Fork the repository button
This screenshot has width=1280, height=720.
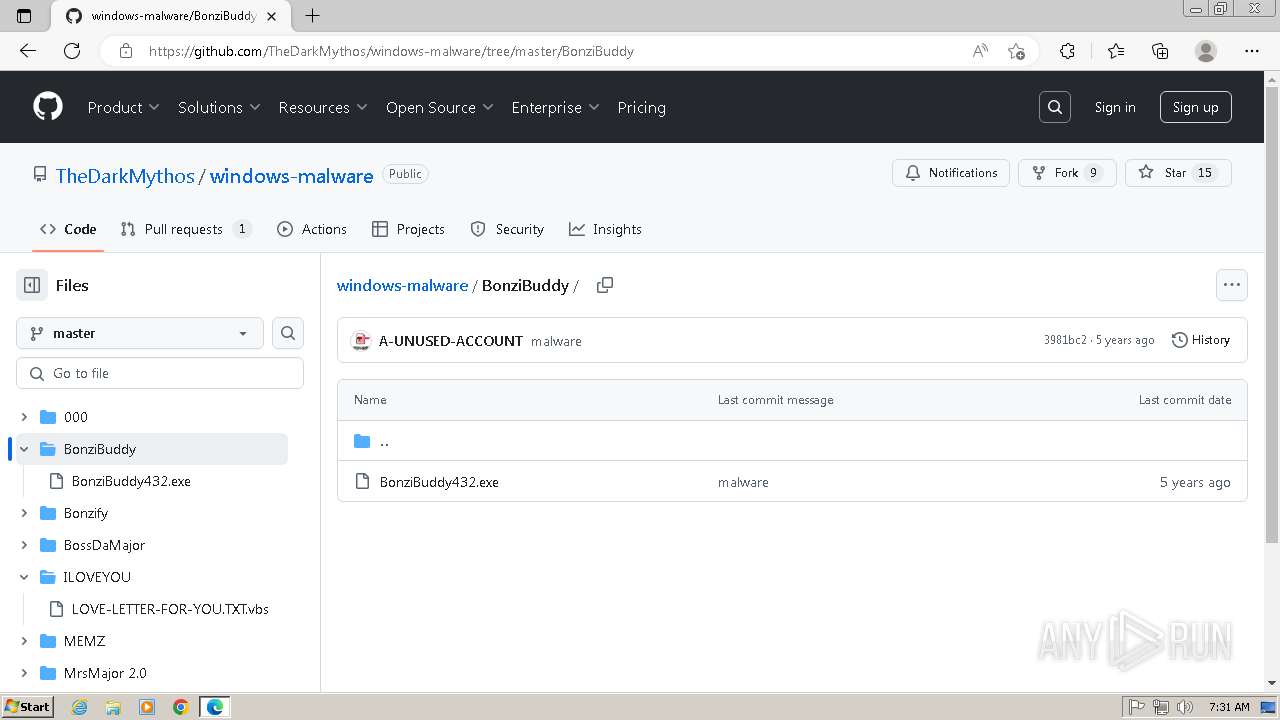click(1067, 173)
